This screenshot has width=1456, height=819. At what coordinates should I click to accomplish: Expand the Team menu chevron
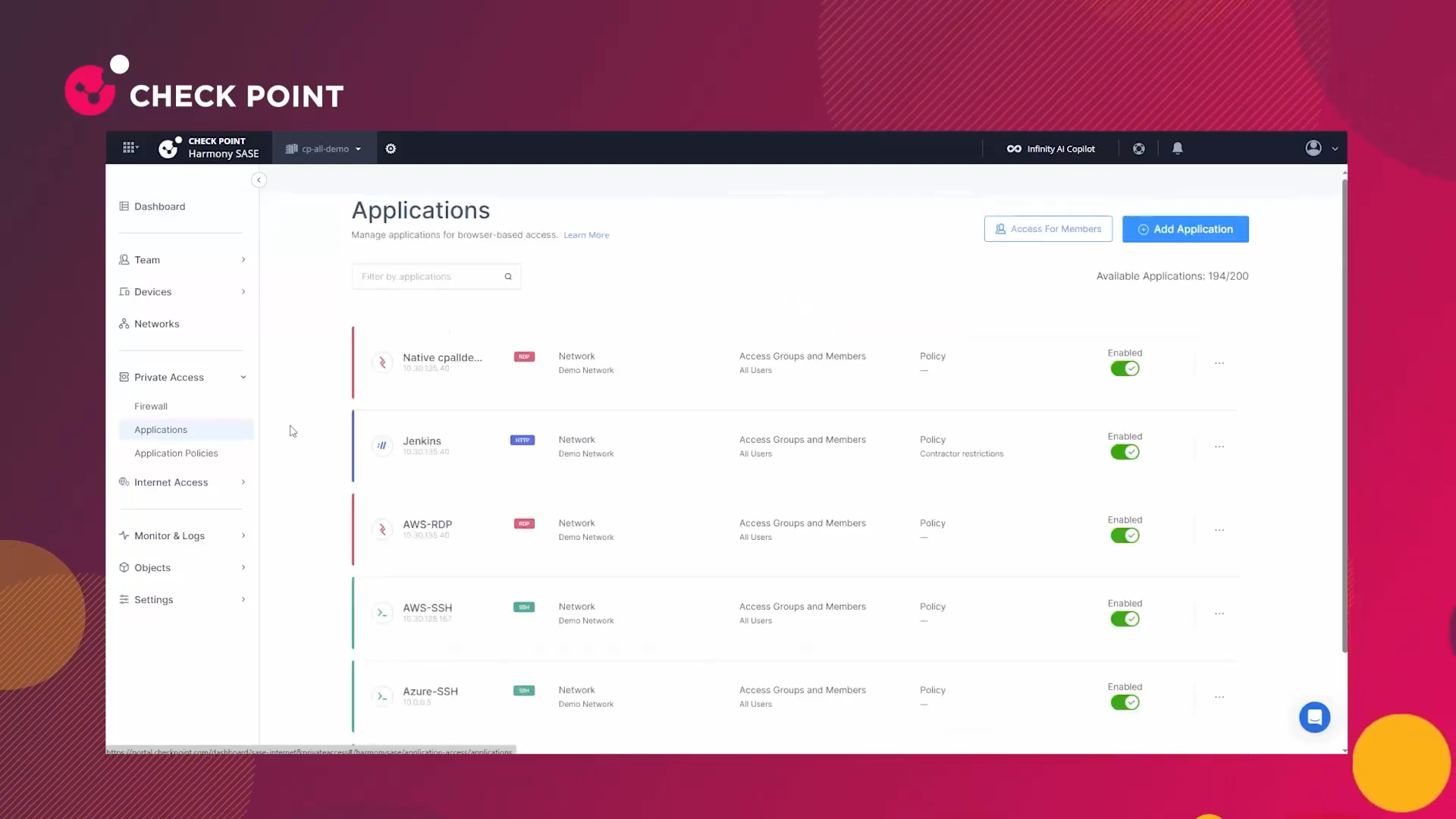coord(243,259)
